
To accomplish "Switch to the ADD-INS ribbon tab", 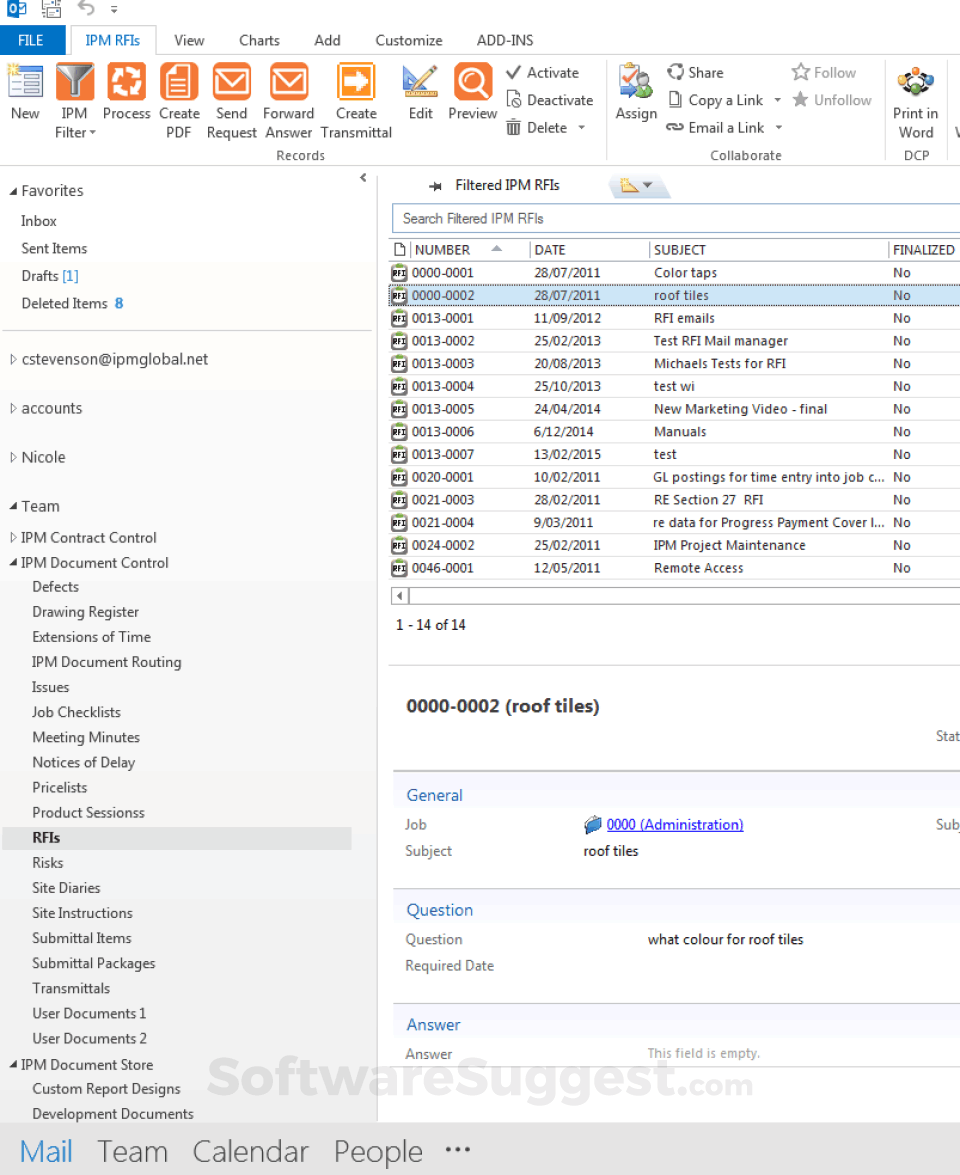I will (504, 40).
